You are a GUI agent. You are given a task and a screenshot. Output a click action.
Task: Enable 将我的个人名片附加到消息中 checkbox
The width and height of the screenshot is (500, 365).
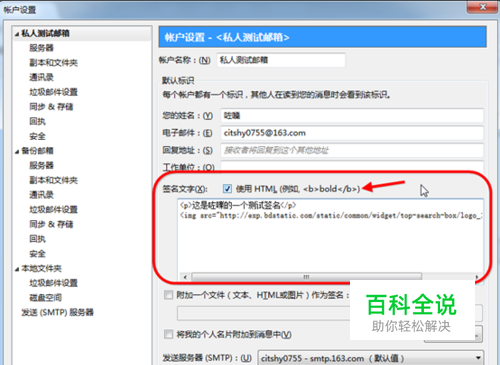(x=169, y=334)
